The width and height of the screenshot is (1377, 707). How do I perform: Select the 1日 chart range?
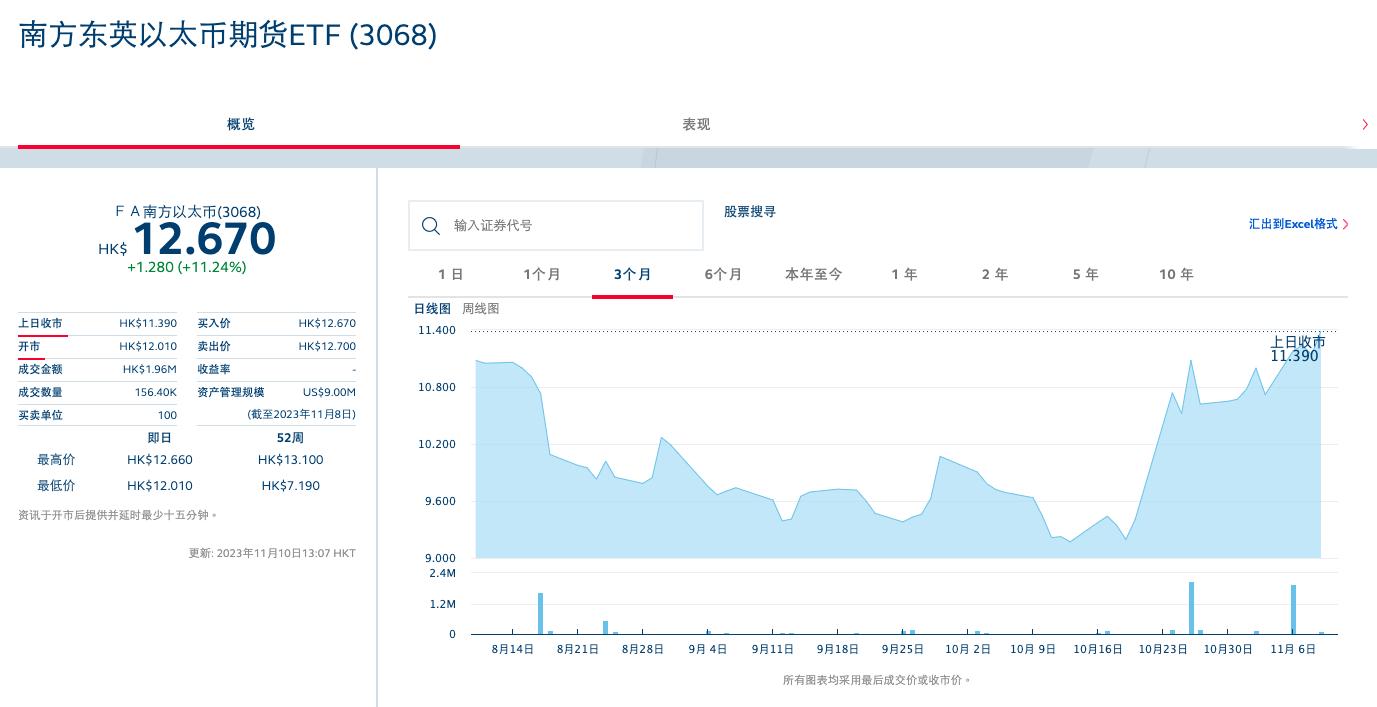(x=450, y=274)
